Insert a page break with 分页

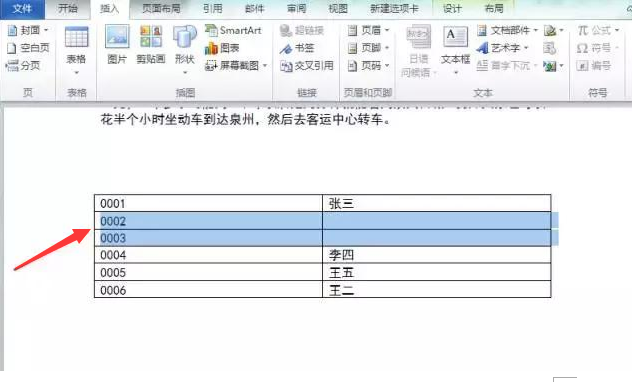pos(23,65)
